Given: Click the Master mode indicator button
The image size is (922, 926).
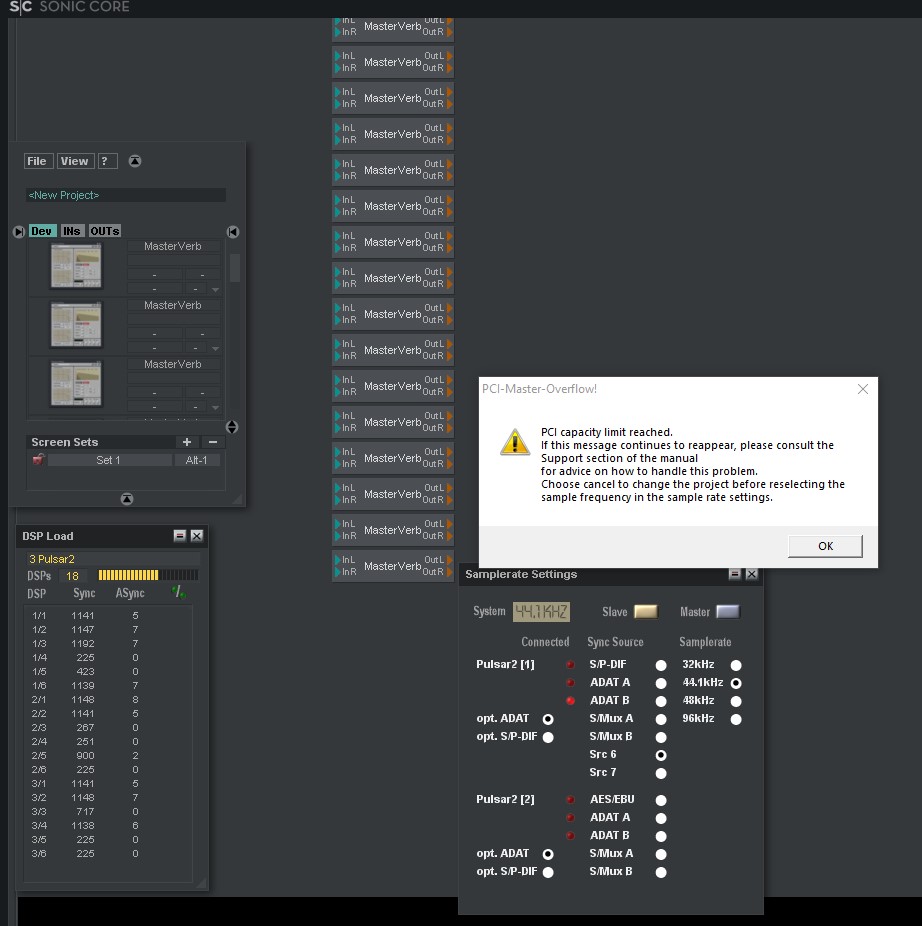Looking at the screenshot, I should click(x=728, y=612).
